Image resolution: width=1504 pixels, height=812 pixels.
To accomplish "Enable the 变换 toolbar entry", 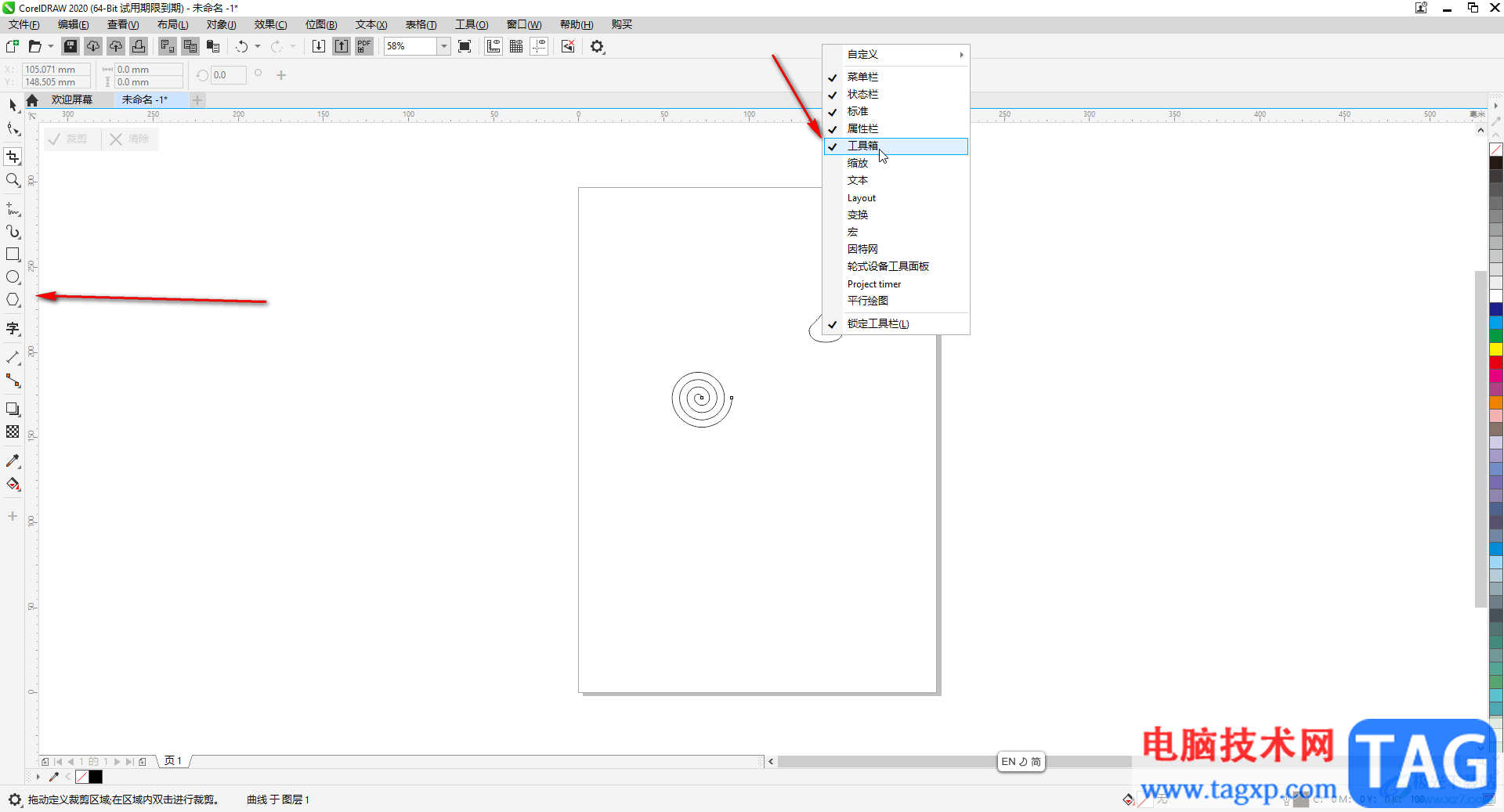I will (896, 215).
